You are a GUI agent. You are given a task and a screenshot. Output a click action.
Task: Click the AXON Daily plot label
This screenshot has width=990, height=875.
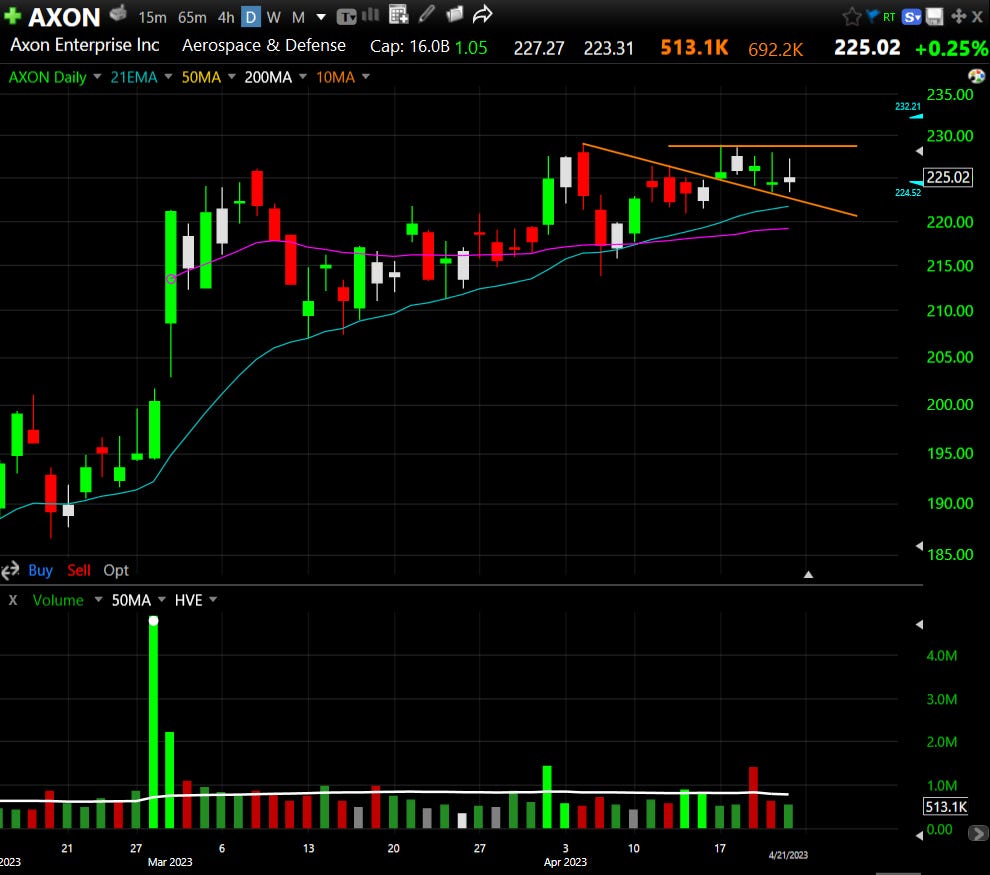[x=47, y=77]
